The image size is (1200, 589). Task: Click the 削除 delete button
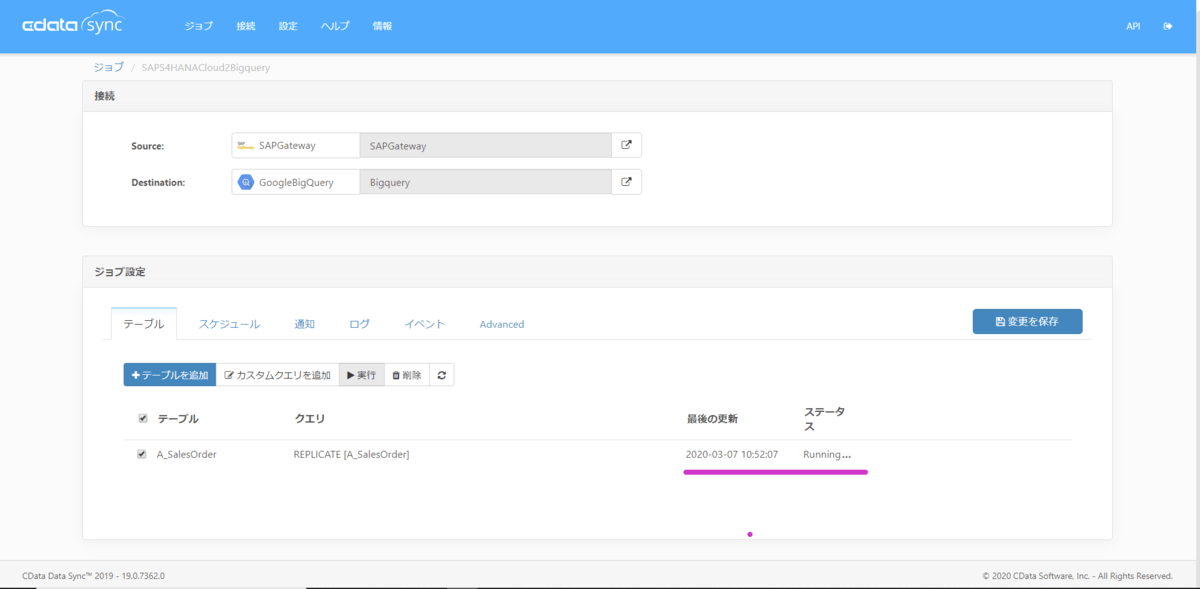[x=406, y=375]
